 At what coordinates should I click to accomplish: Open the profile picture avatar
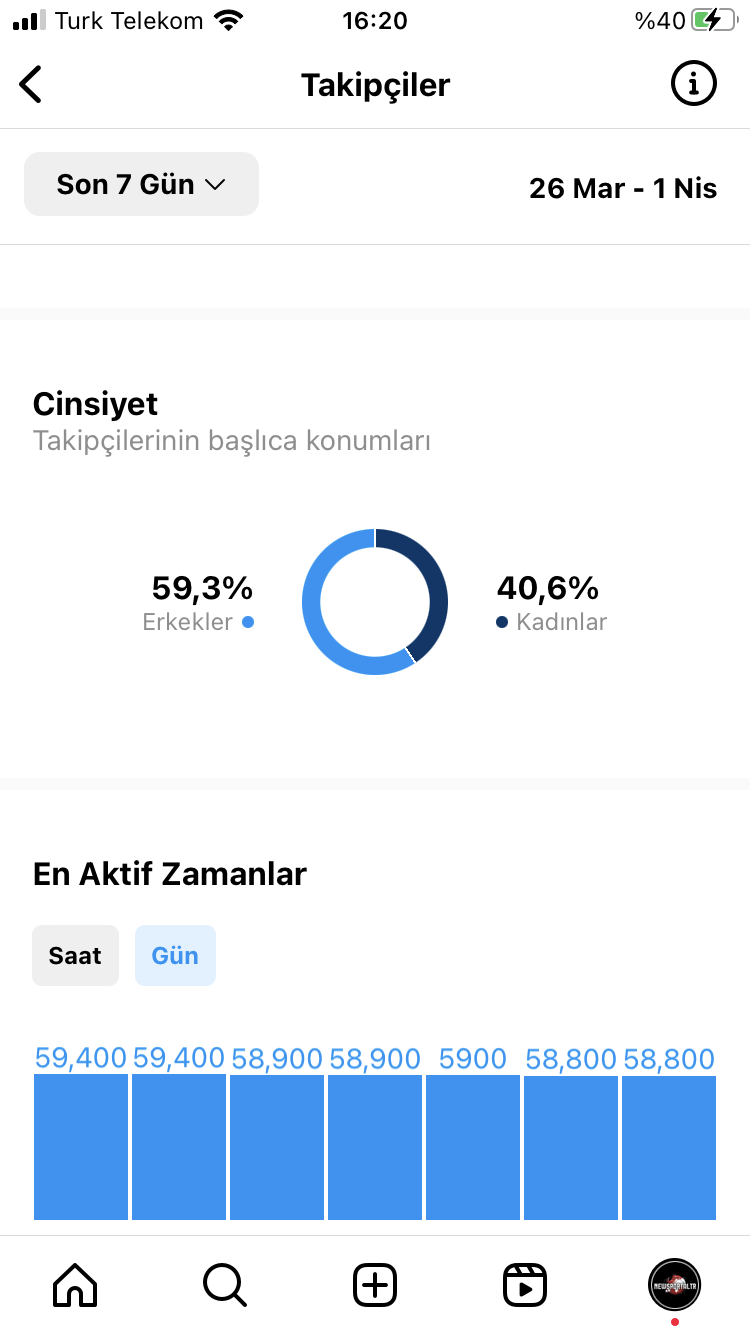[675, 1285]
